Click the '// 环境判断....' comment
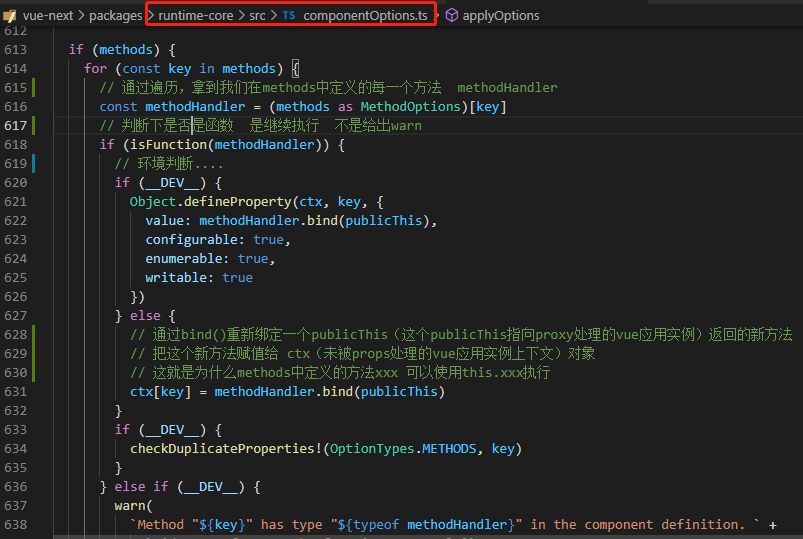The height and width of the screenshot is (539, 803). (169, 163)
